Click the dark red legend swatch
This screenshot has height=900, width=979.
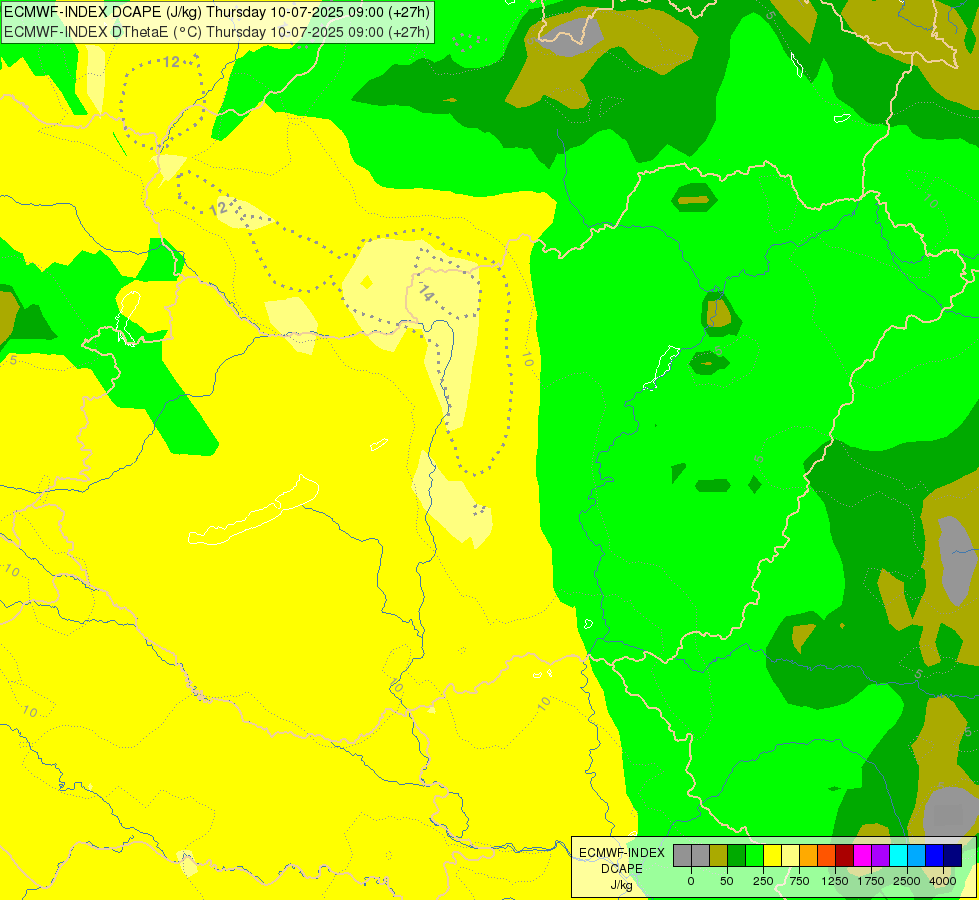pos(845,855)
